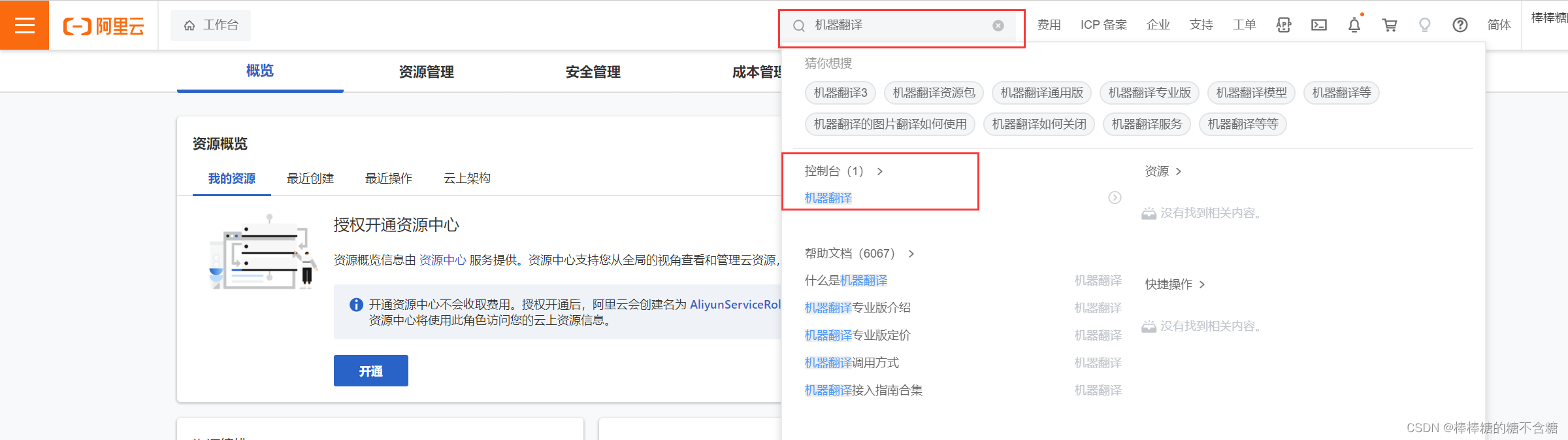This screenshot has height=440, width=1568.
Task: Open the 费用 menu
Action: (x=1049, y=25)
